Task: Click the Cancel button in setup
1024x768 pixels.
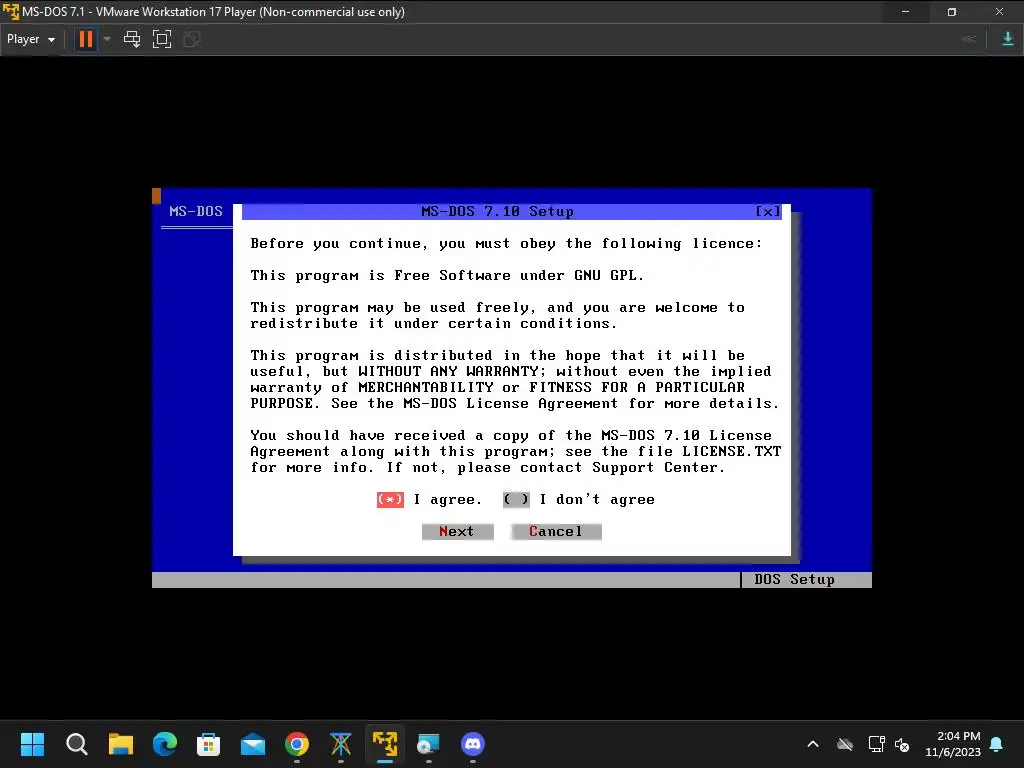Action: pyautogui.click(x=556, y=532)
